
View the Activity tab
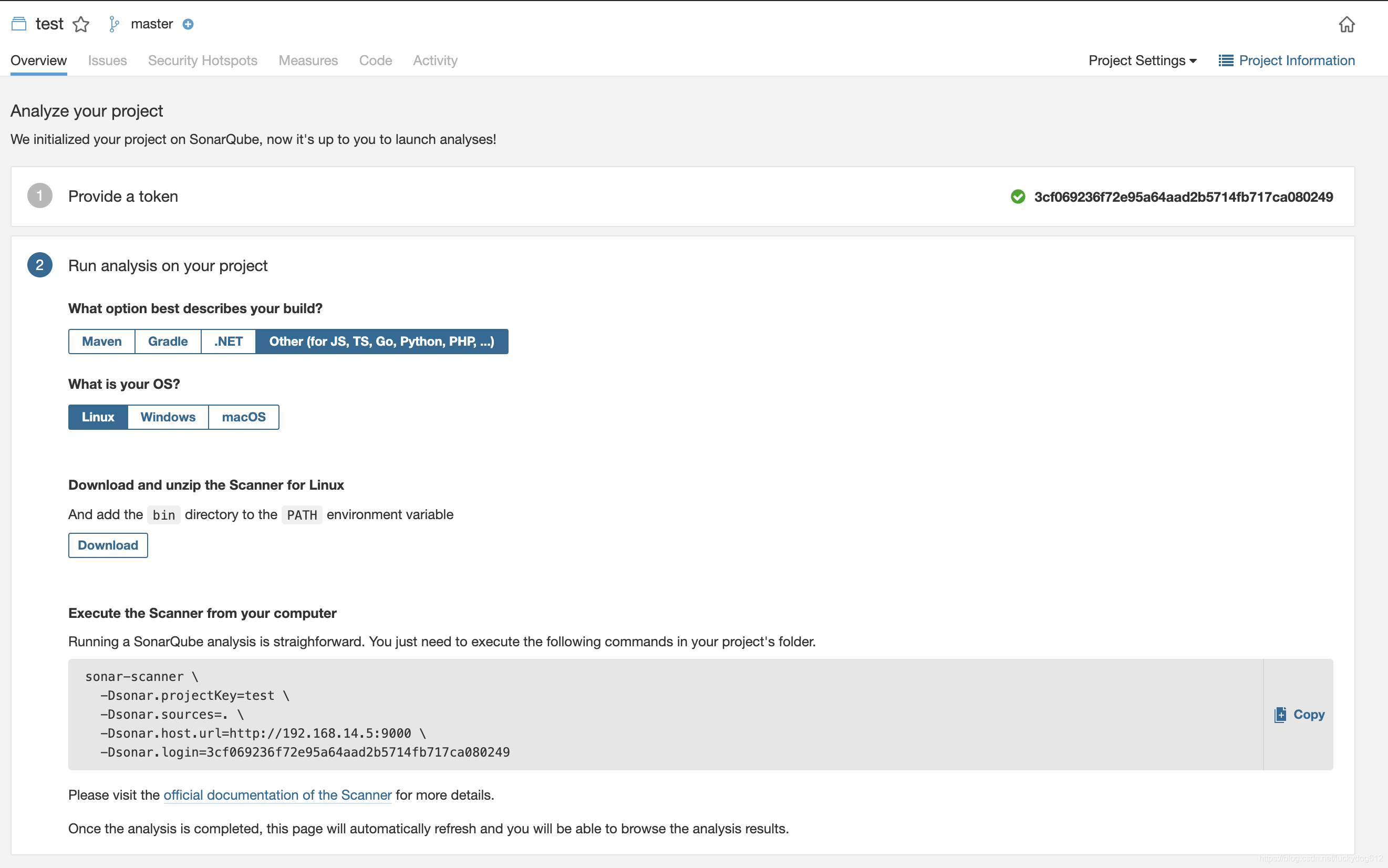pyautogui.click(x=435, y=60)
